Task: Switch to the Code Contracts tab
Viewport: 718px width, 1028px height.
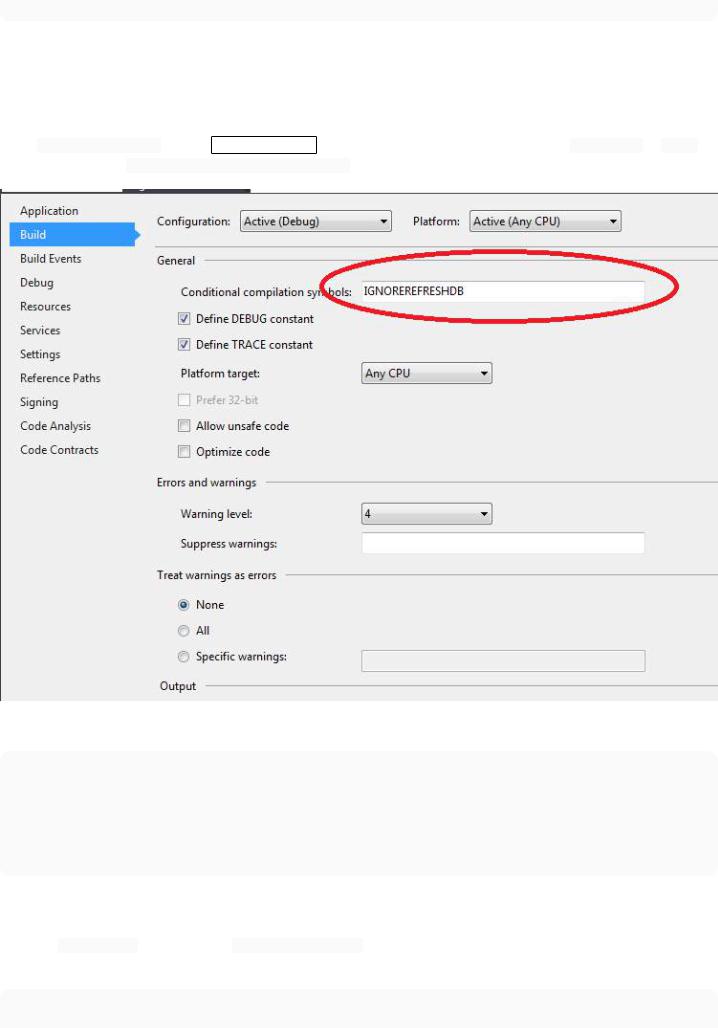Action: tap(59, 450)
